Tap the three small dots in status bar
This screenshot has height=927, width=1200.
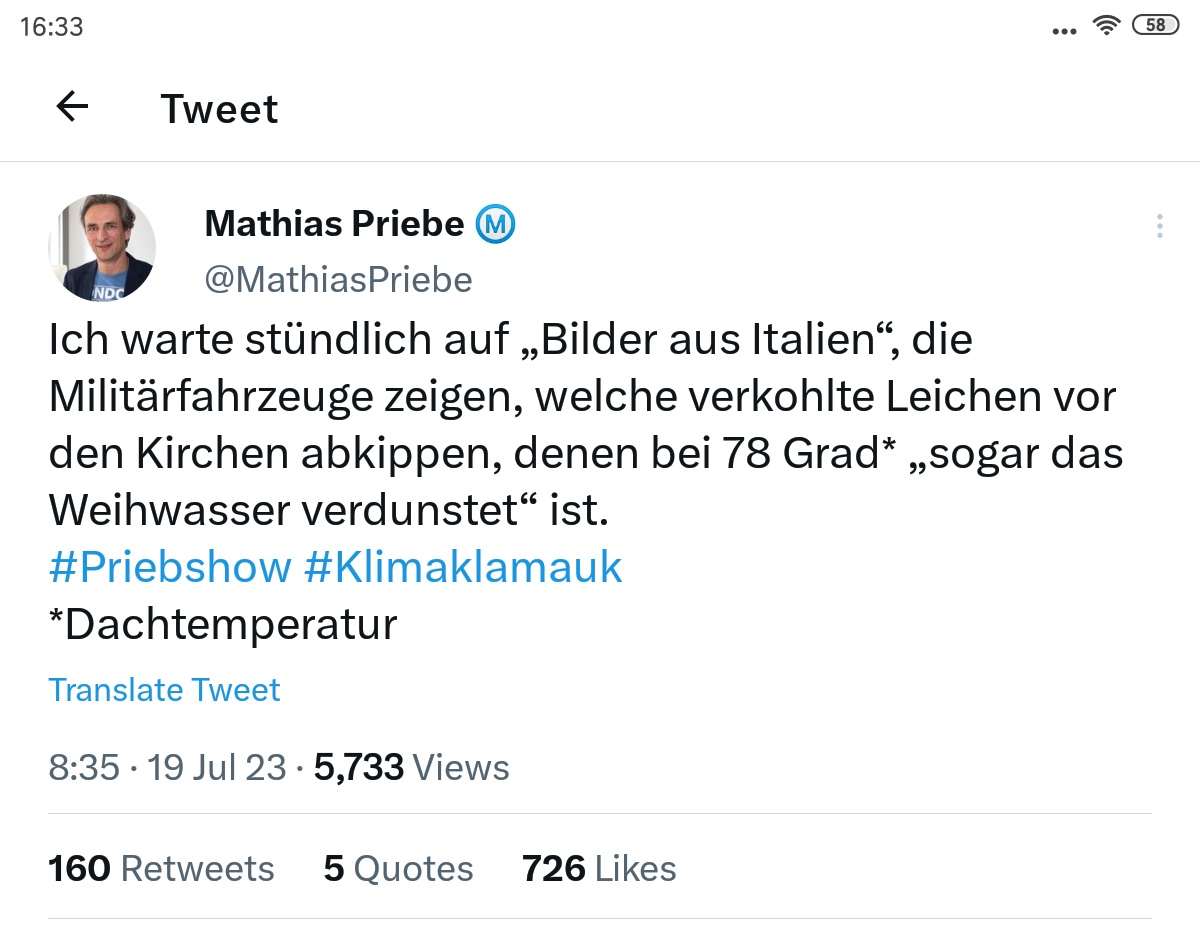pos(1065,30)
